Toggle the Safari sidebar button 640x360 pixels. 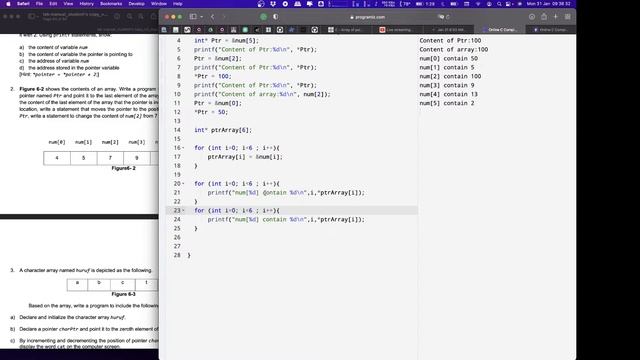[193, 17]
